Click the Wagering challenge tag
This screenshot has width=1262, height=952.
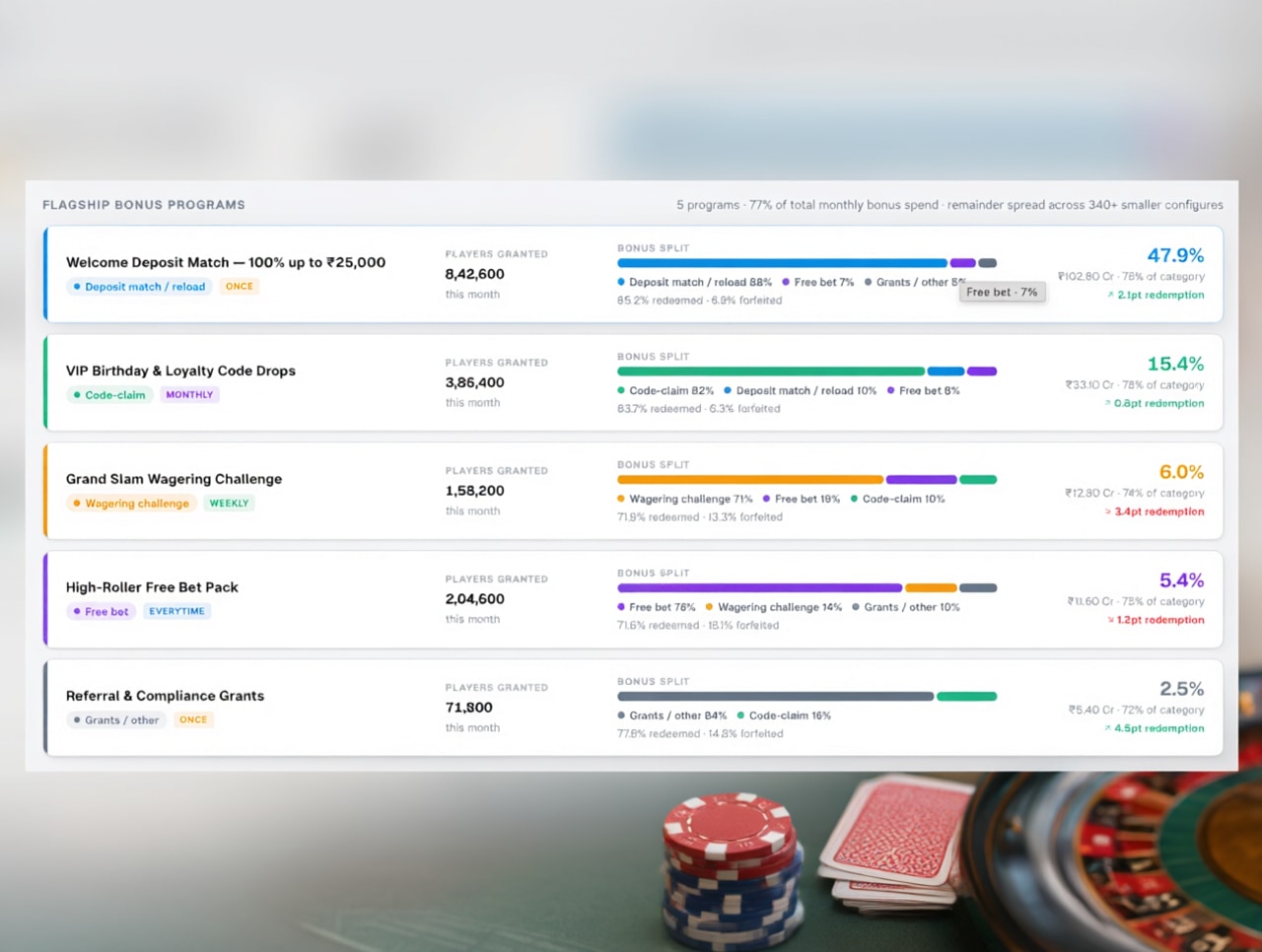coord(131,504)
